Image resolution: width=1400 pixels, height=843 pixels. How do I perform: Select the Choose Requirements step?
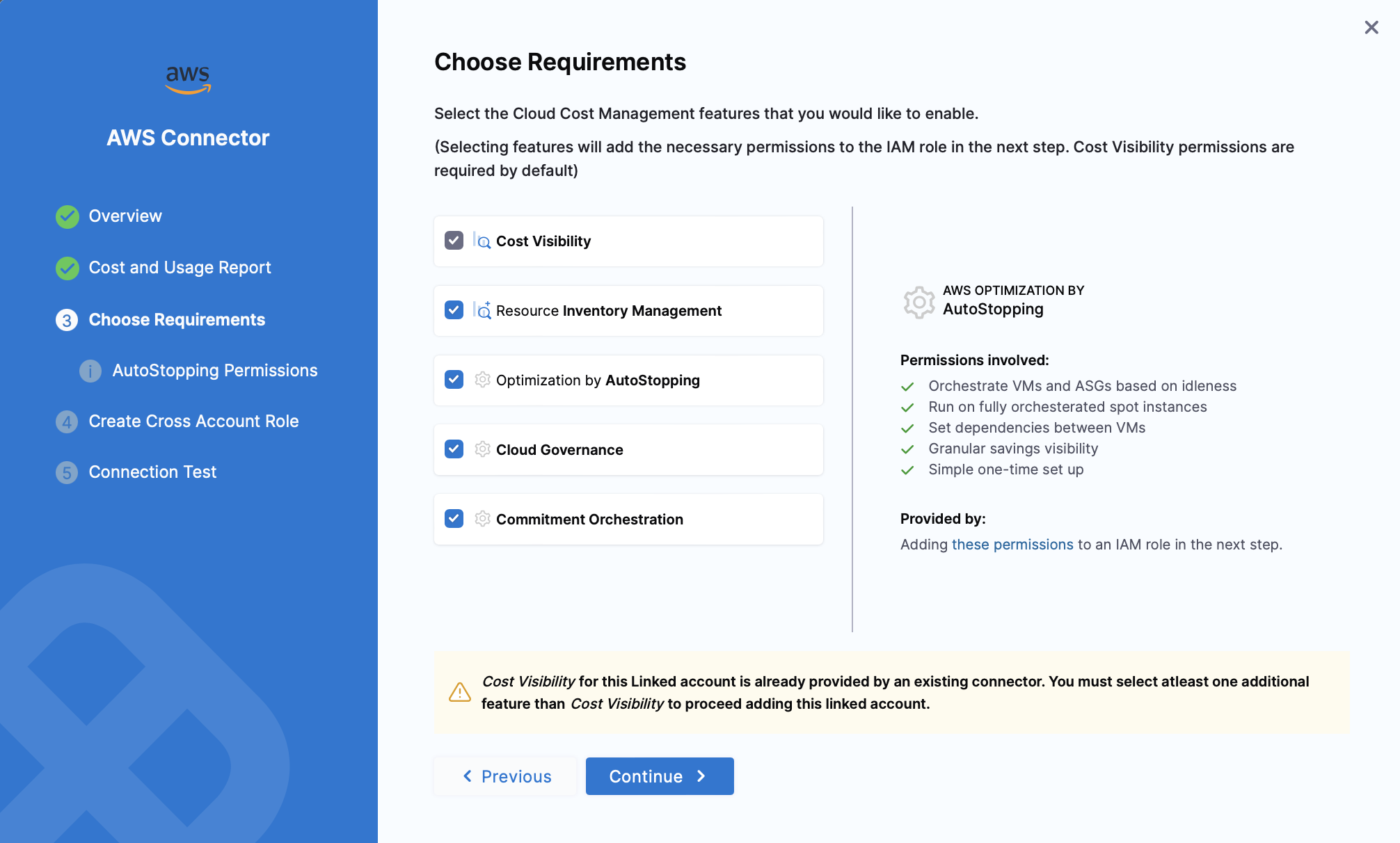(x=177, y=320)
